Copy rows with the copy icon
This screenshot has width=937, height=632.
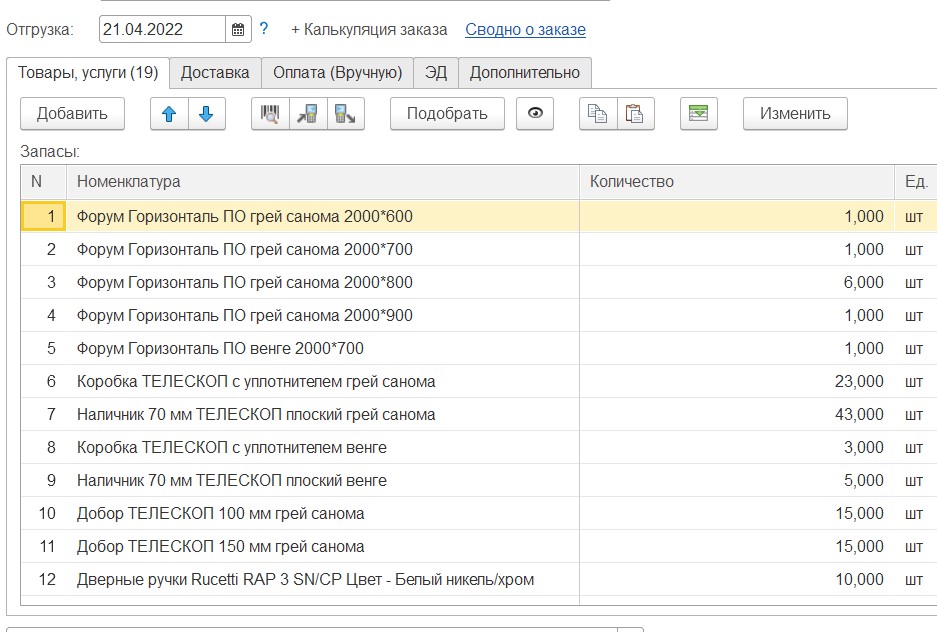pos(598,114)
